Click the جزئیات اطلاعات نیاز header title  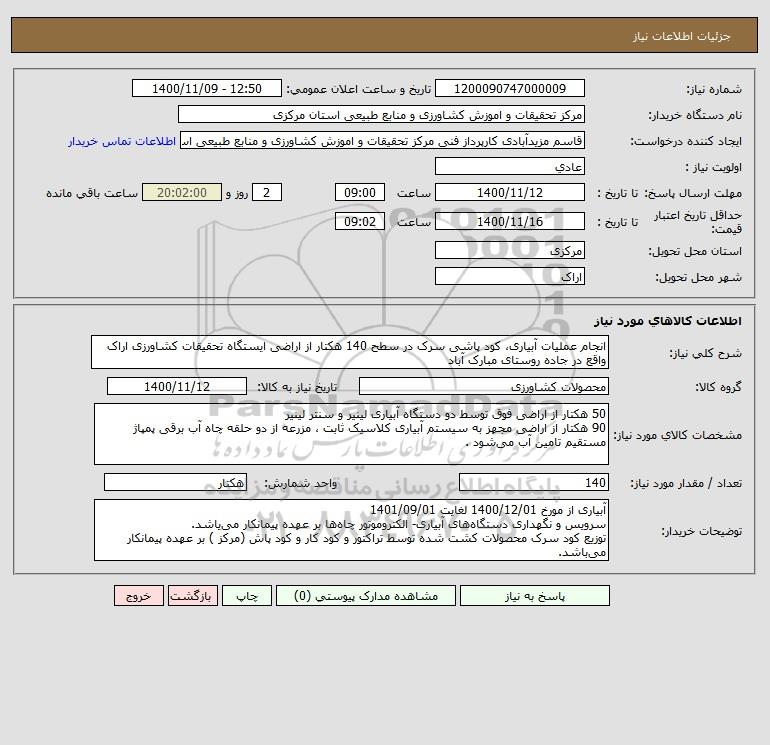point(682,36)
